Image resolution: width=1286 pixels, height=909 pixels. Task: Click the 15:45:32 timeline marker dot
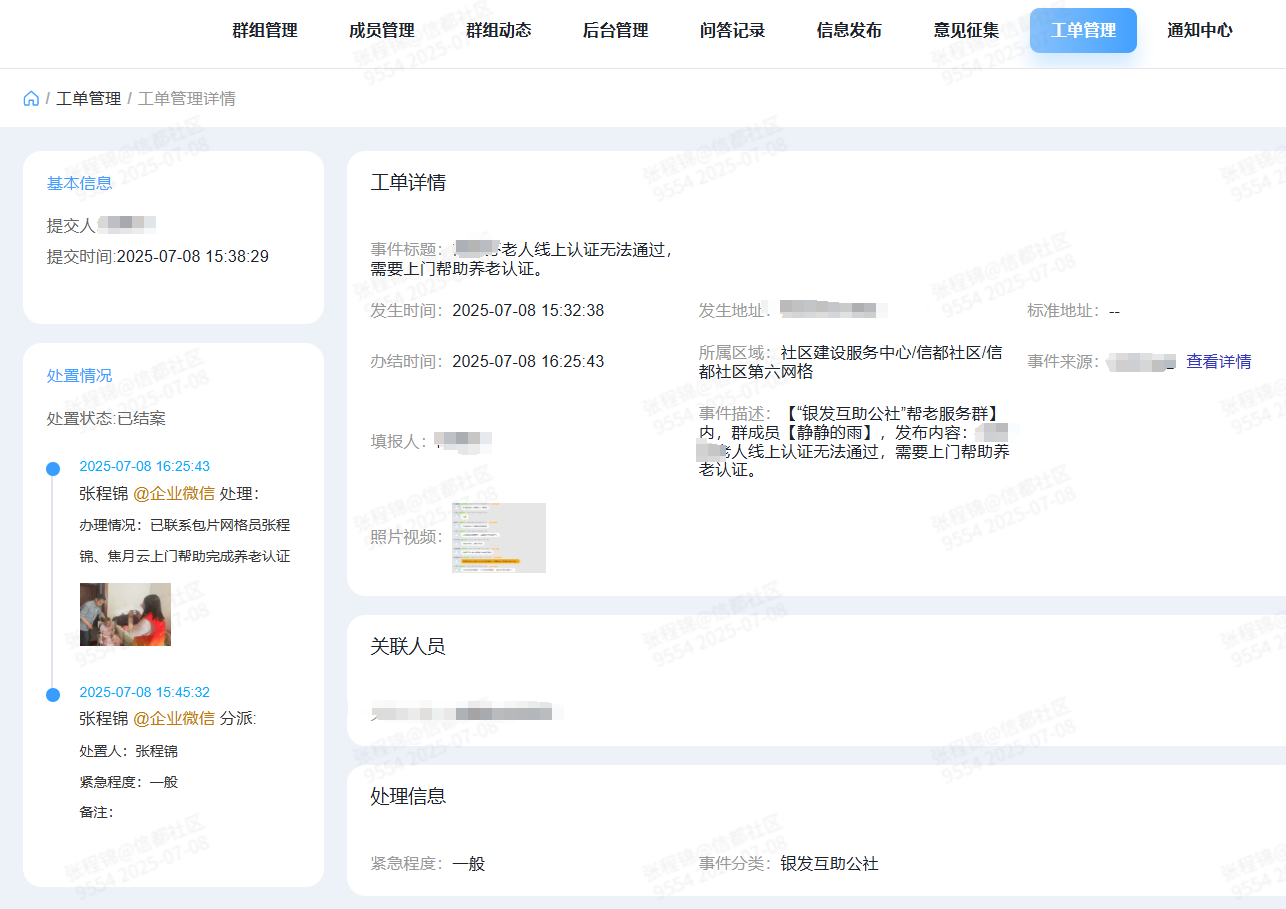[53, 694]
